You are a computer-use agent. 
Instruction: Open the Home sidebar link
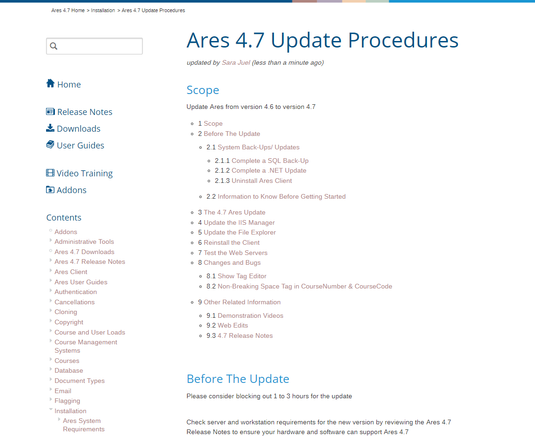(69, 84)
